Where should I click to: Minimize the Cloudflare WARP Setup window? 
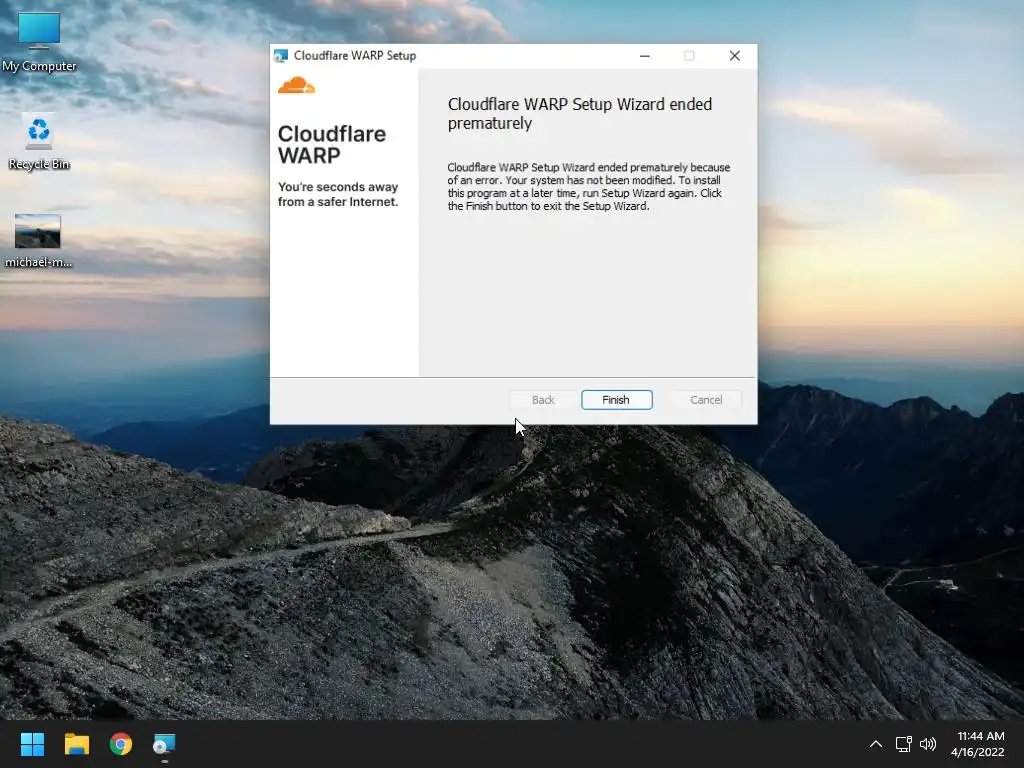point(645,56)
